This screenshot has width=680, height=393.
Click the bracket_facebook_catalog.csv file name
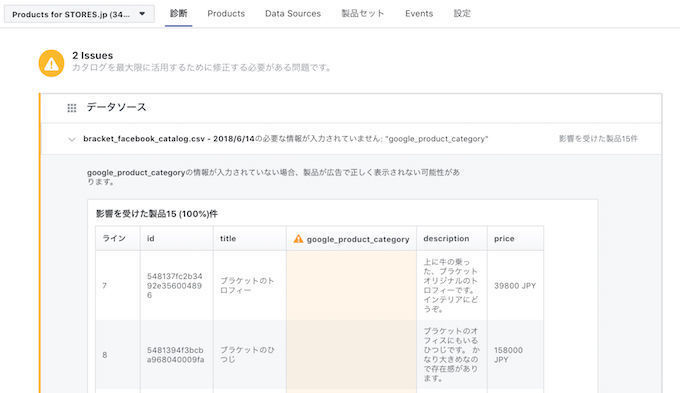pyautogui.click(x=144, y=139)
